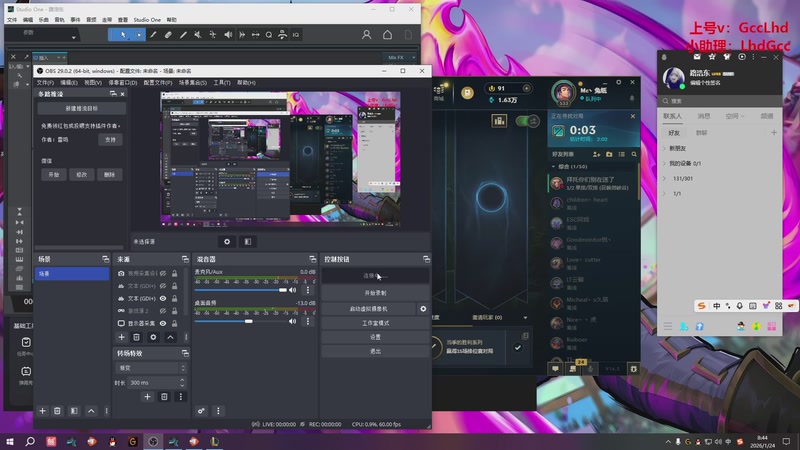Expand the 131/301 friend group in QQ
Image resolution: width=800 pixels, height=450 pixels.
(x=664, y=179)
